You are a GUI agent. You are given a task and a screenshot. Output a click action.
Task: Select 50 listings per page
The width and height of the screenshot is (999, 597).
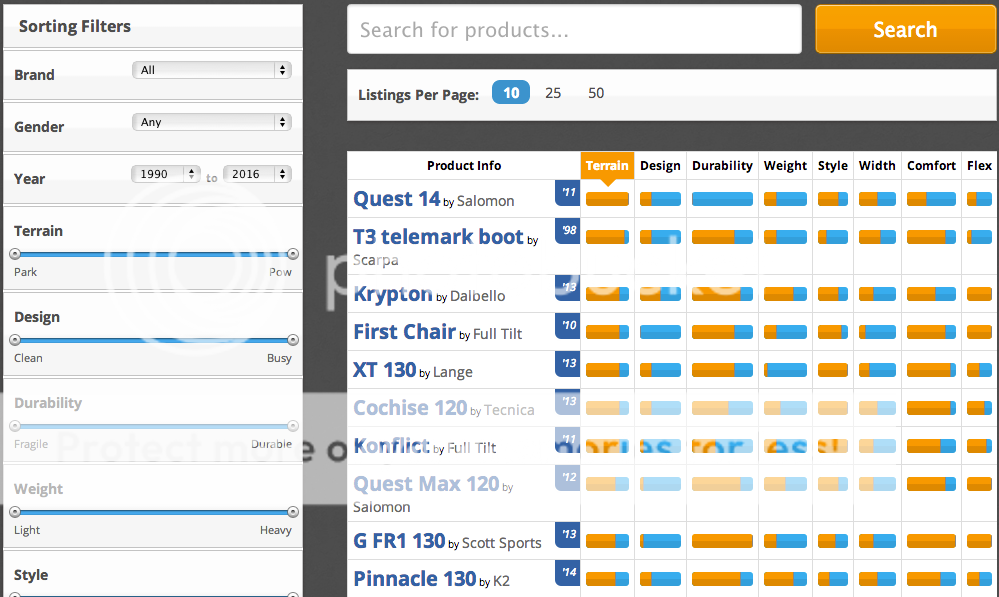[x=596, y=93]
